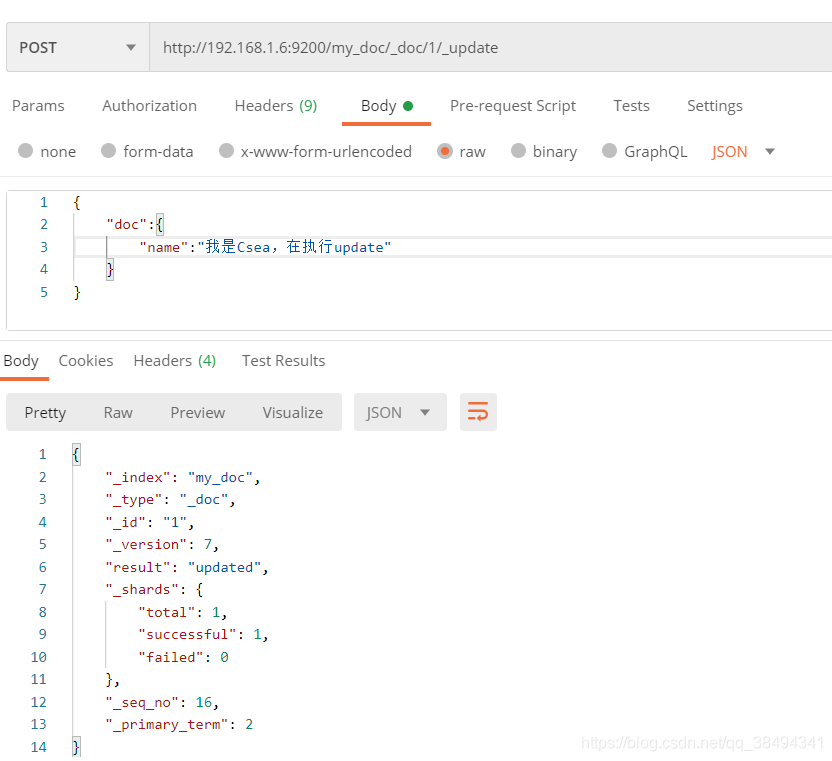Open the Authorization tab
Viewport: 832px width, 761px height.
pos(149,106)
